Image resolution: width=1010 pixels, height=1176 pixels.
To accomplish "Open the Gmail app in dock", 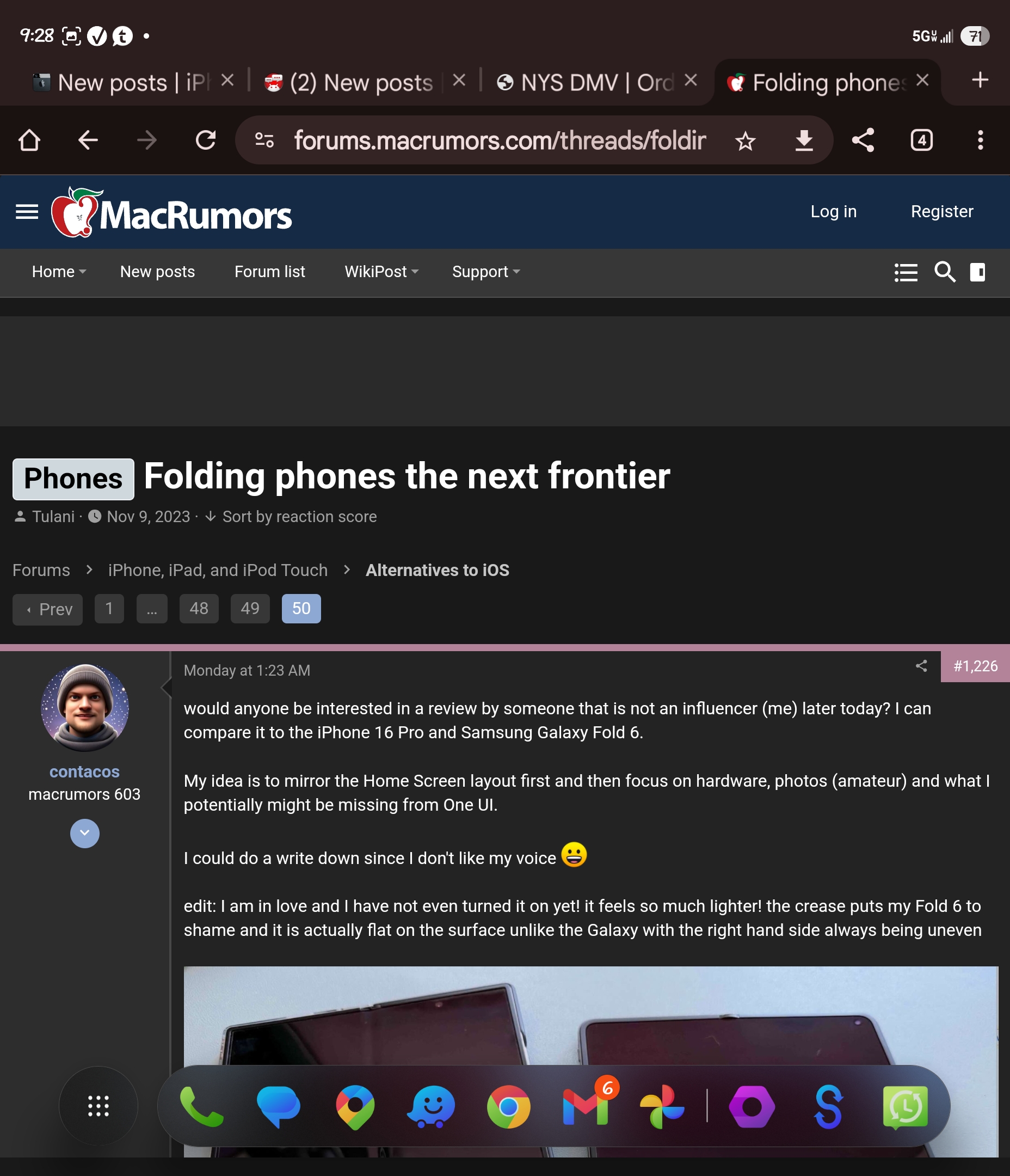I will coord(586,1106).
